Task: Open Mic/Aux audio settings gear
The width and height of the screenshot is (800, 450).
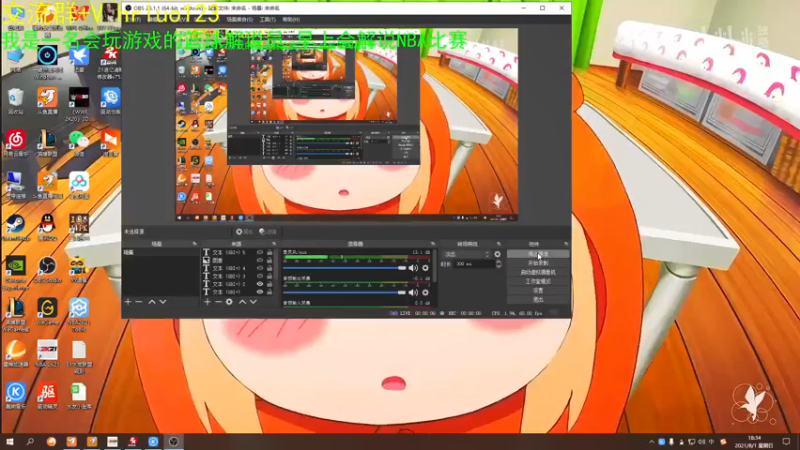Action: coord(425,268)
